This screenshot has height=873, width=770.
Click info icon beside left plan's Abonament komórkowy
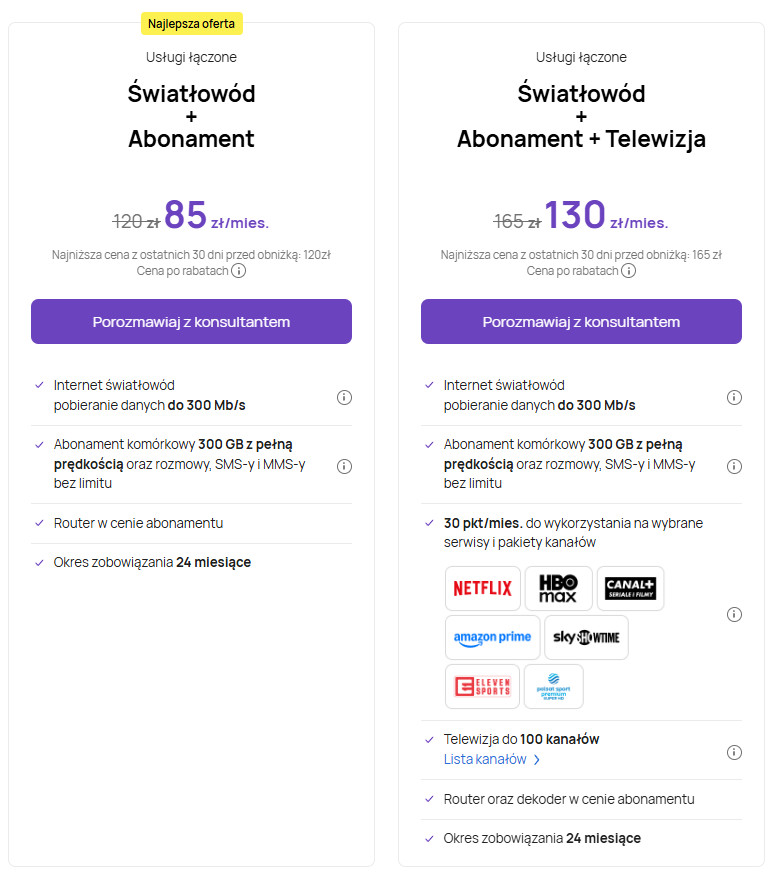(x=344, y=466)
